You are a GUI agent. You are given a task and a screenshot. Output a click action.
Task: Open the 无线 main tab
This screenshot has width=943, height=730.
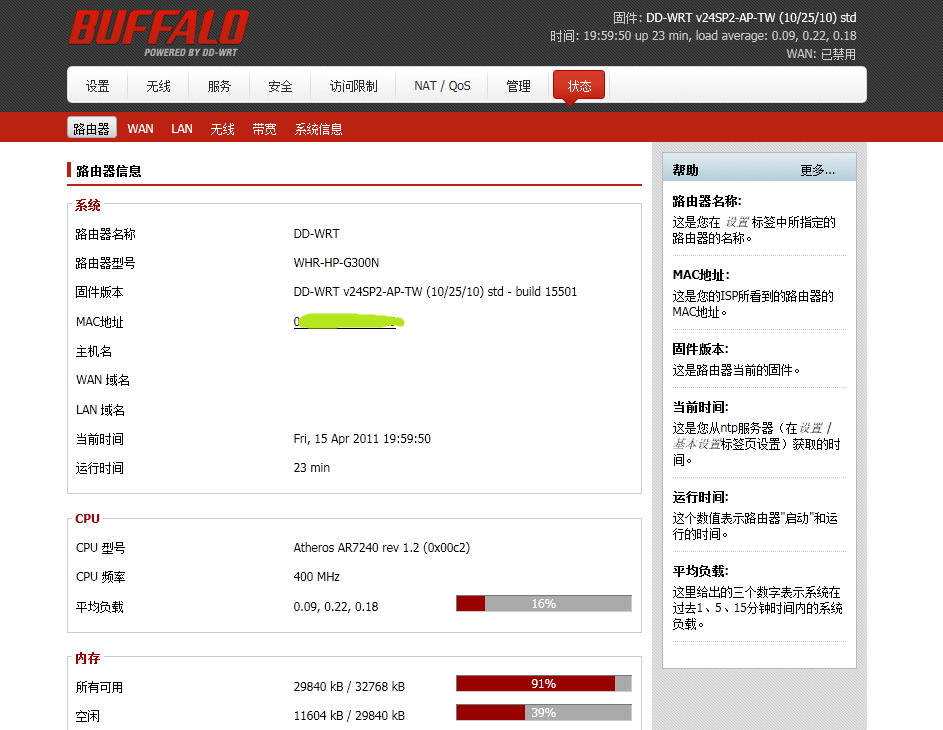pyautogui.click(x=158, y=86)
